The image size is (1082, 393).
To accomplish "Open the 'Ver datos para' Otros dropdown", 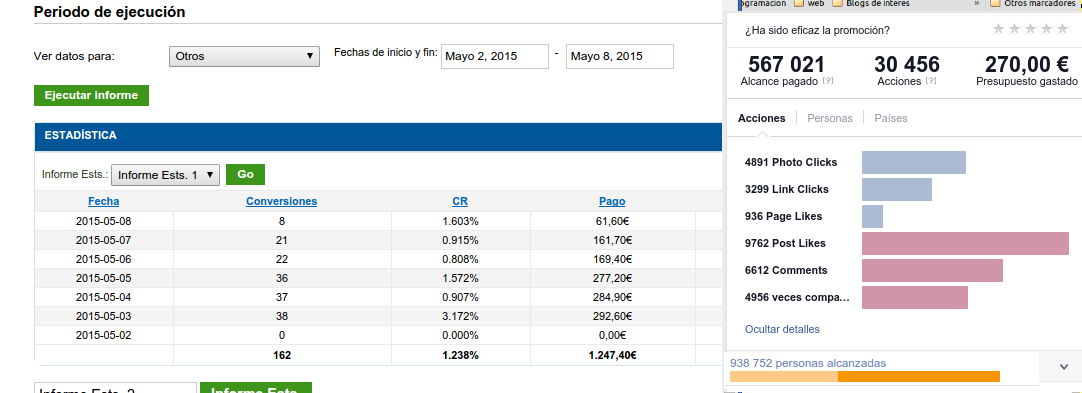I will tap(244, 57).
